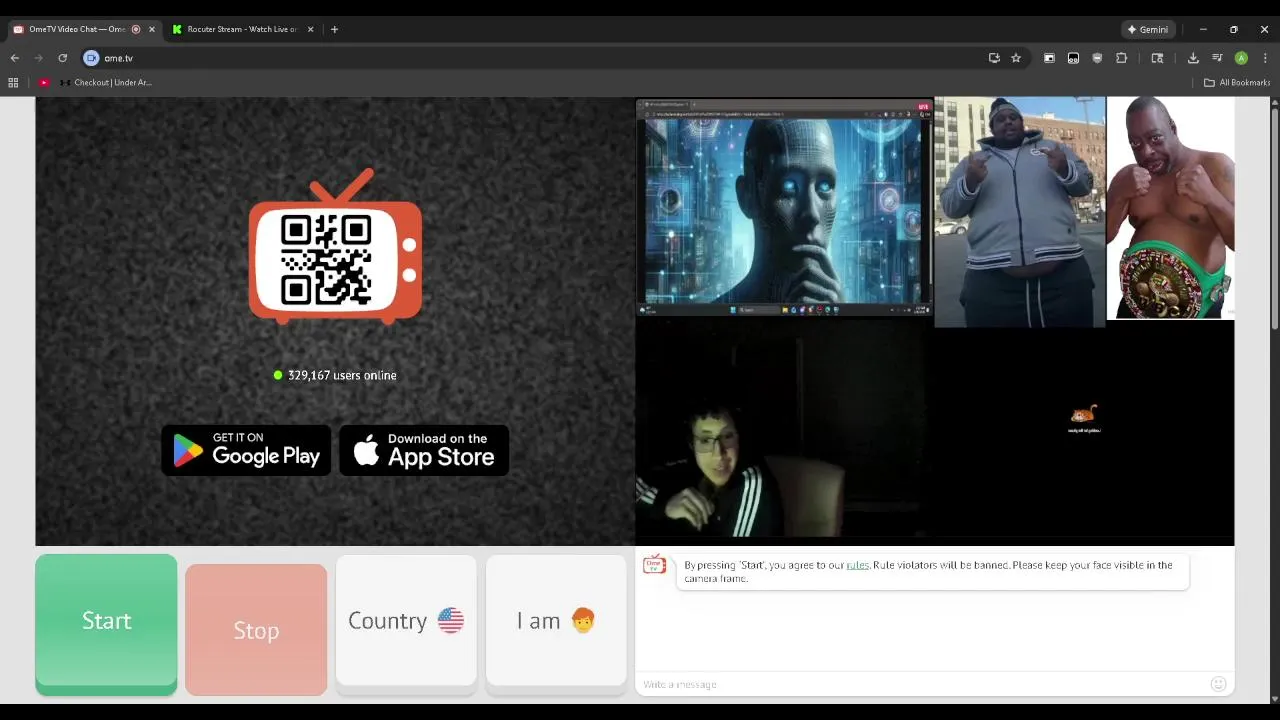Open the green profile avatar

click(1241, 58)
